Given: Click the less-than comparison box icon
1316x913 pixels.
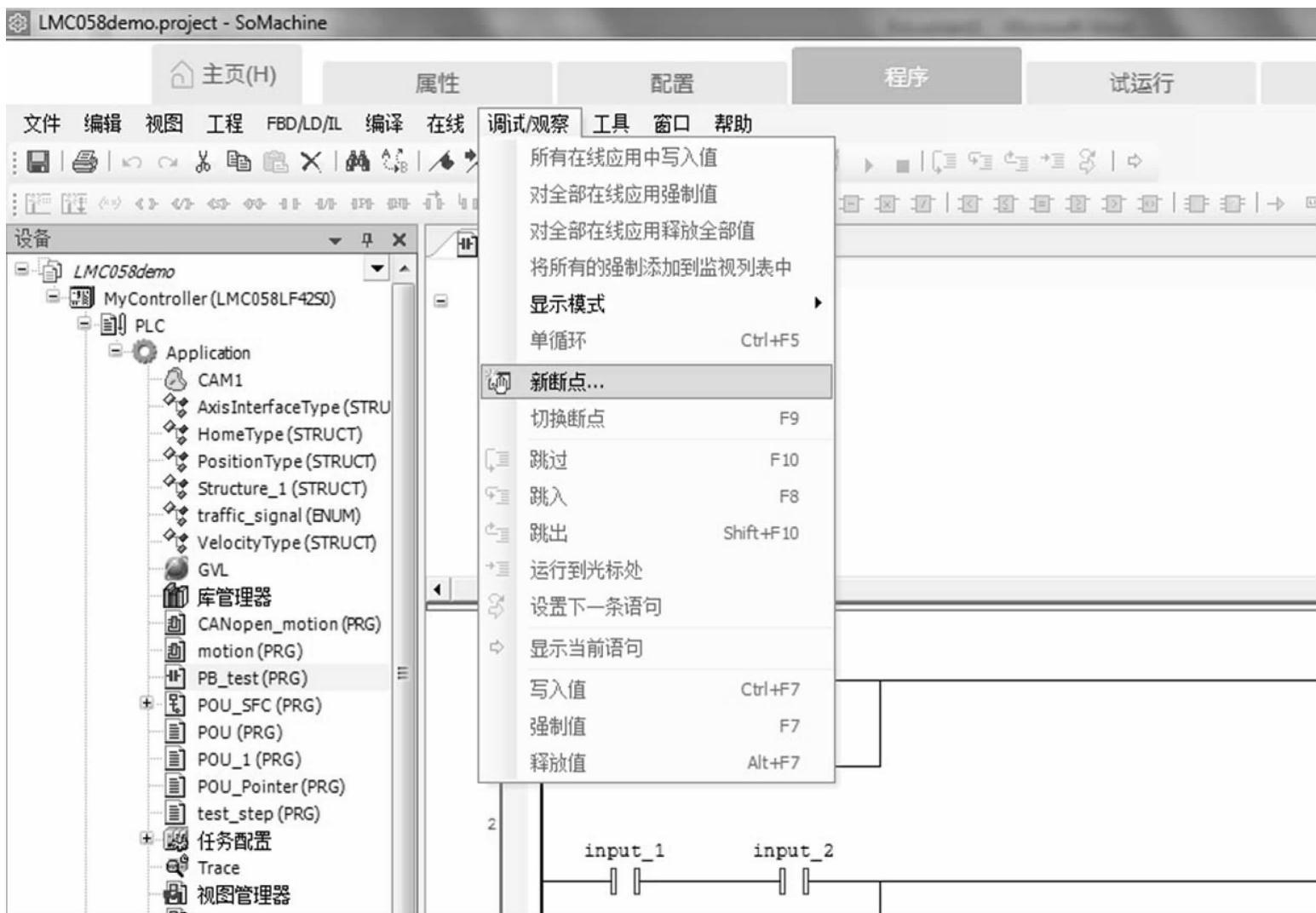Looking at the screenshot, I should click(x=969, y=204).
